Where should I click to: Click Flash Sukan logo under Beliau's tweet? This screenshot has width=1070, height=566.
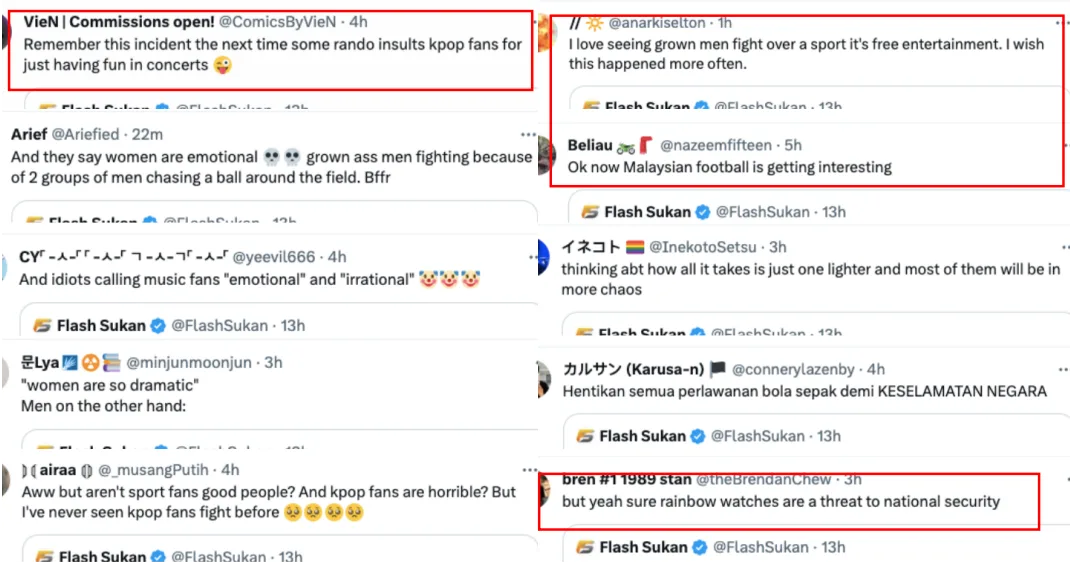(x=591, y=212)
